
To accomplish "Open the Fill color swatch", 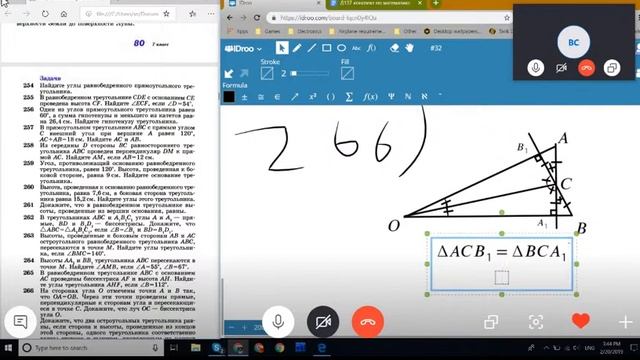I will (x=347, y=73).
